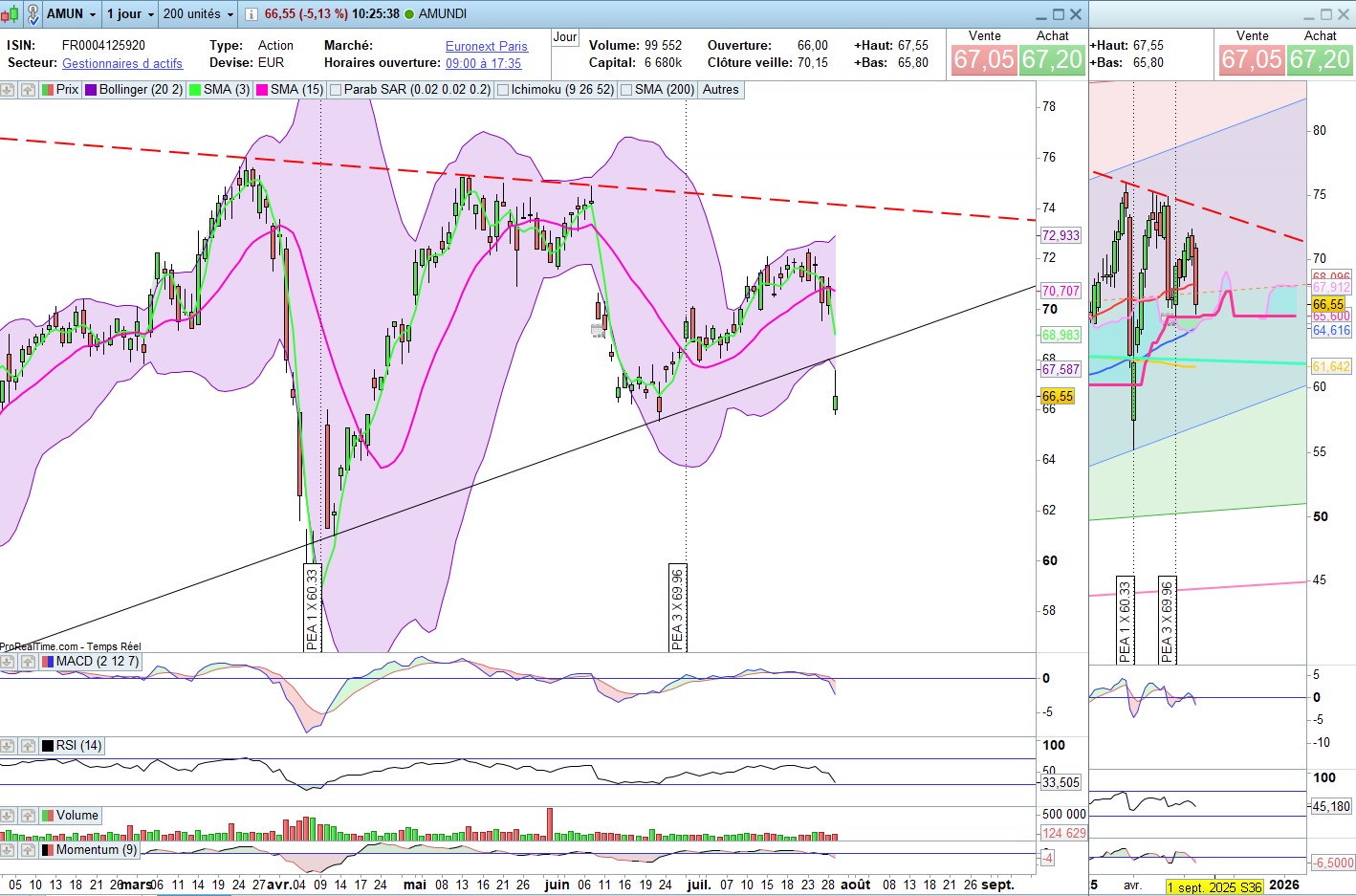Image resolution: width=1356 pixels, height=896 pixels.
Task: Move the Volume panel up with arrow icon
Action: (x=28, y=816)
